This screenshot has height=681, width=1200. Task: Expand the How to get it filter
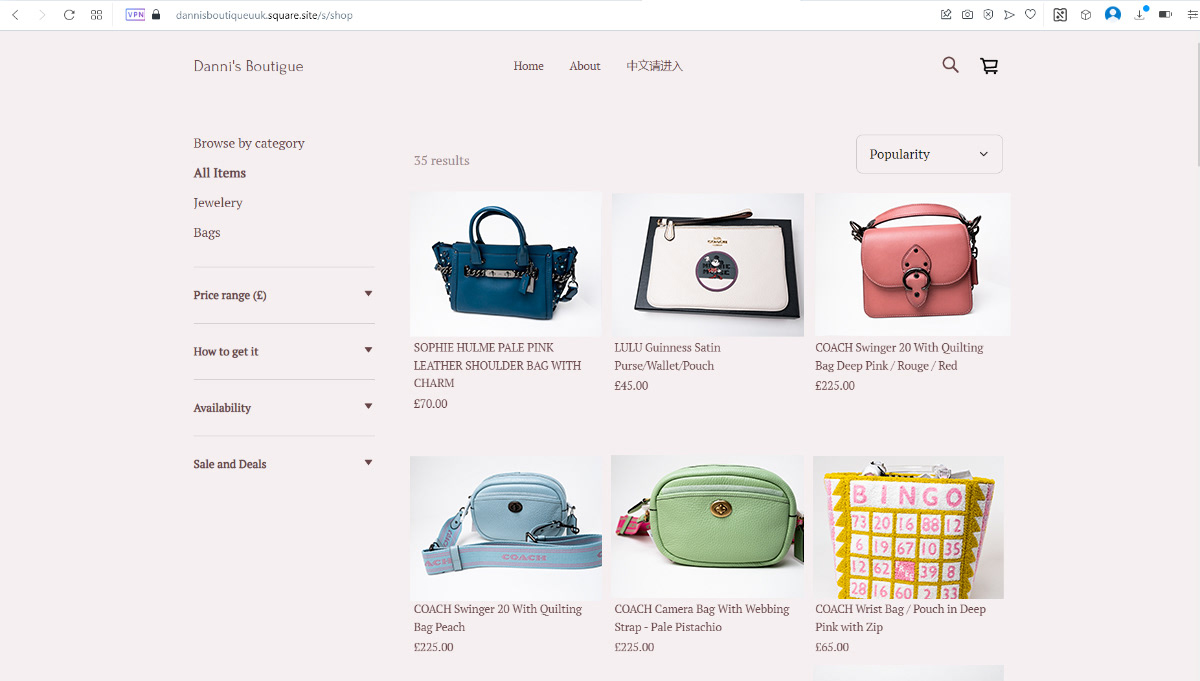coord(284,351)
